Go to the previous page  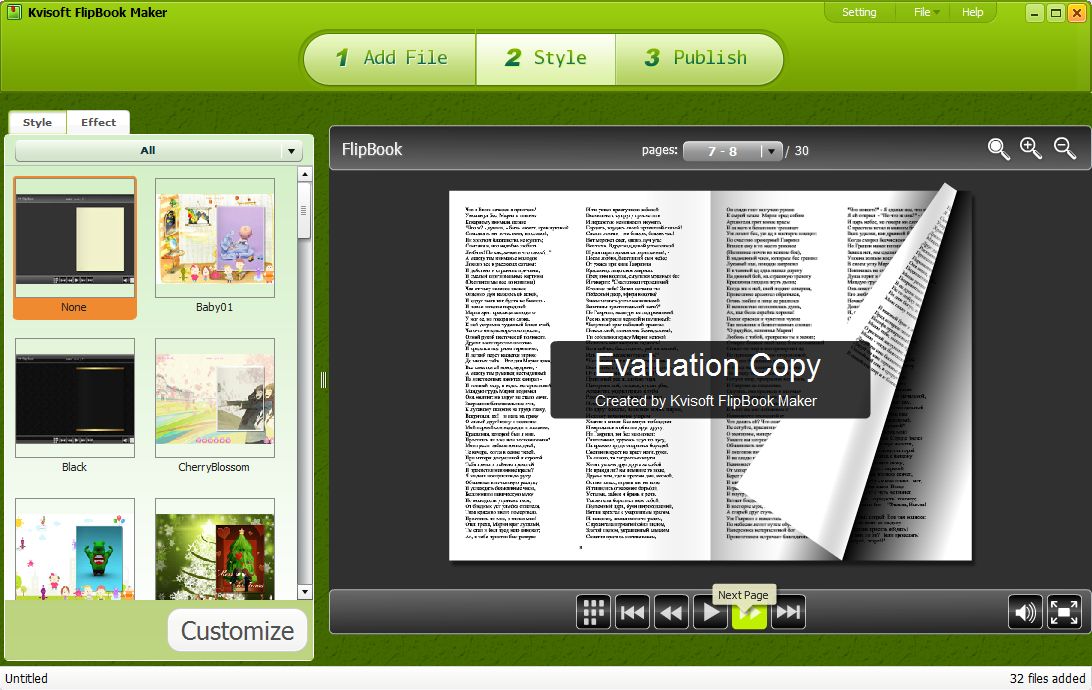click(671, 612)
